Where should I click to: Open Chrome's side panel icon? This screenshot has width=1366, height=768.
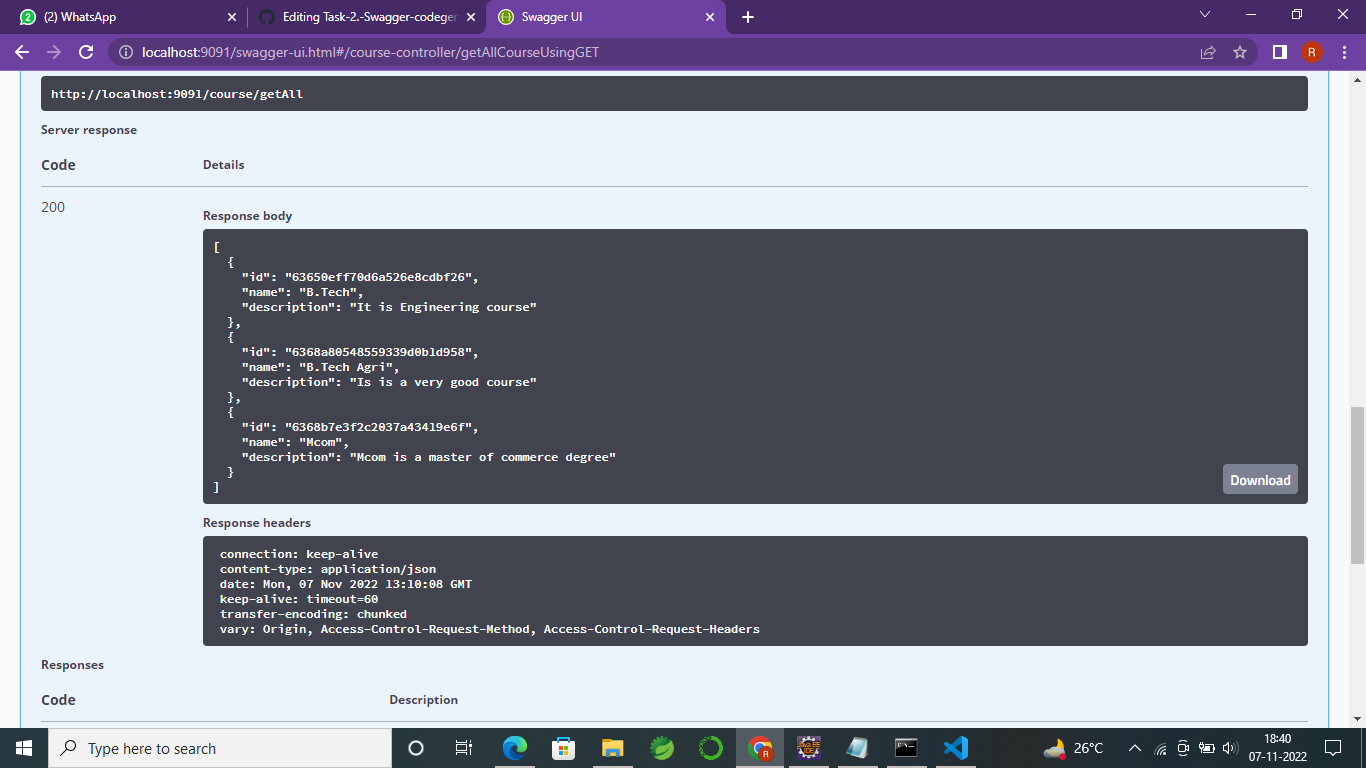[x=1280, y=52]
